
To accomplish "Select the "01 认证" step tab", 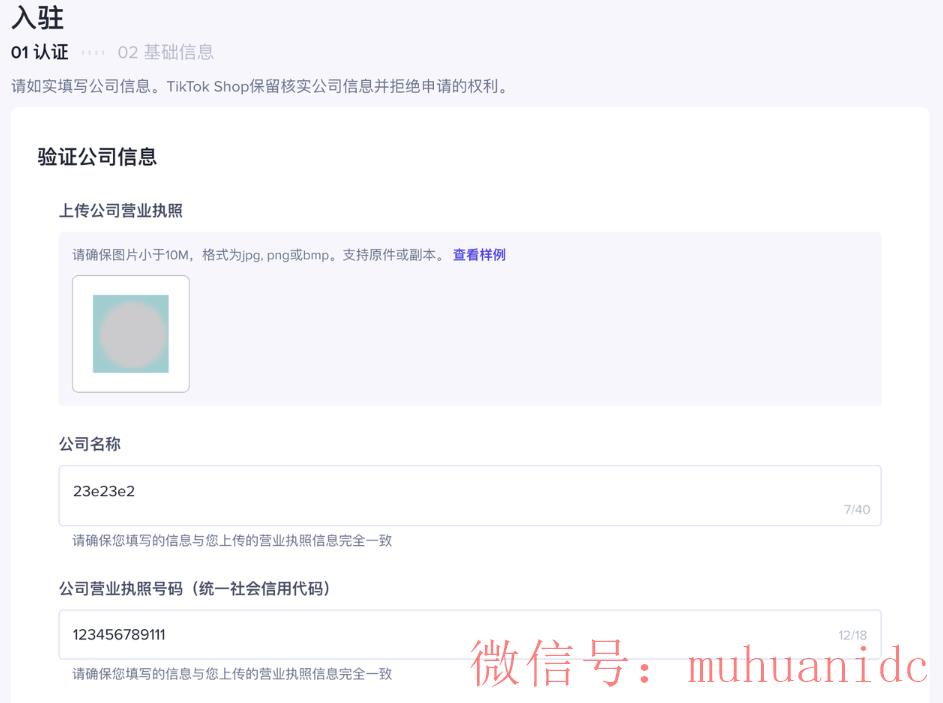I will (40, 52).
